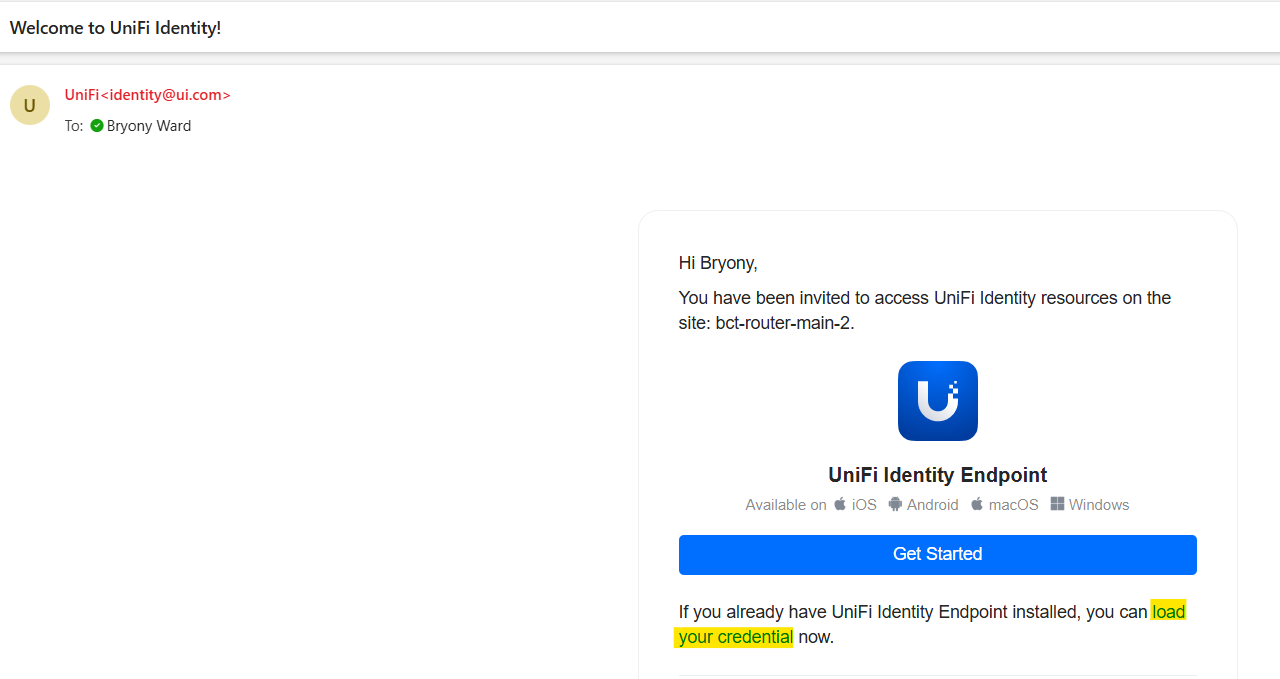Click the "Hi Bryony," greeting line
The height and width of the screenshot is (679, 1280).
[x=718, y=263]
